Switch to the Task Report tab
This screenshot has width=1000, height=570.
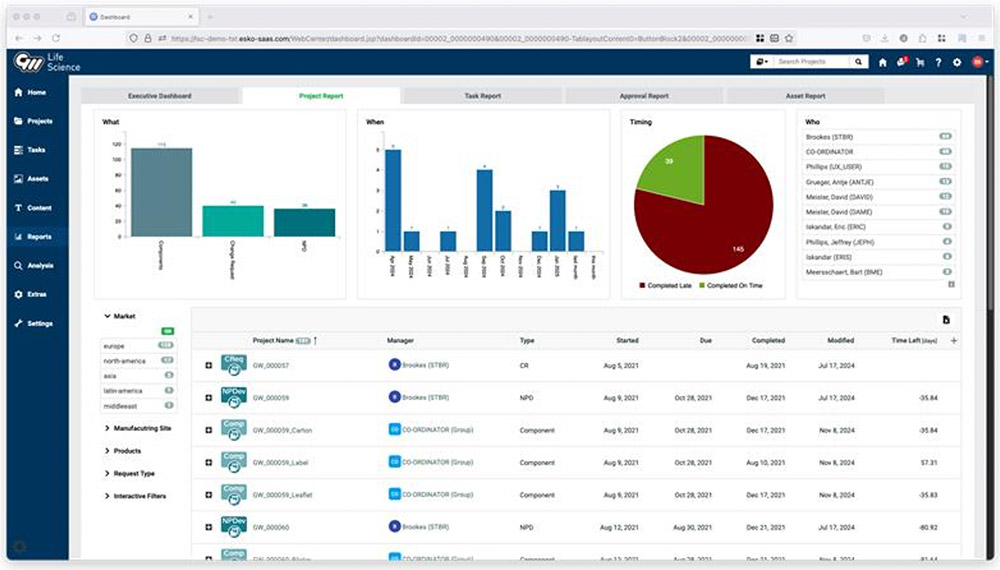(x=482, y=96)
